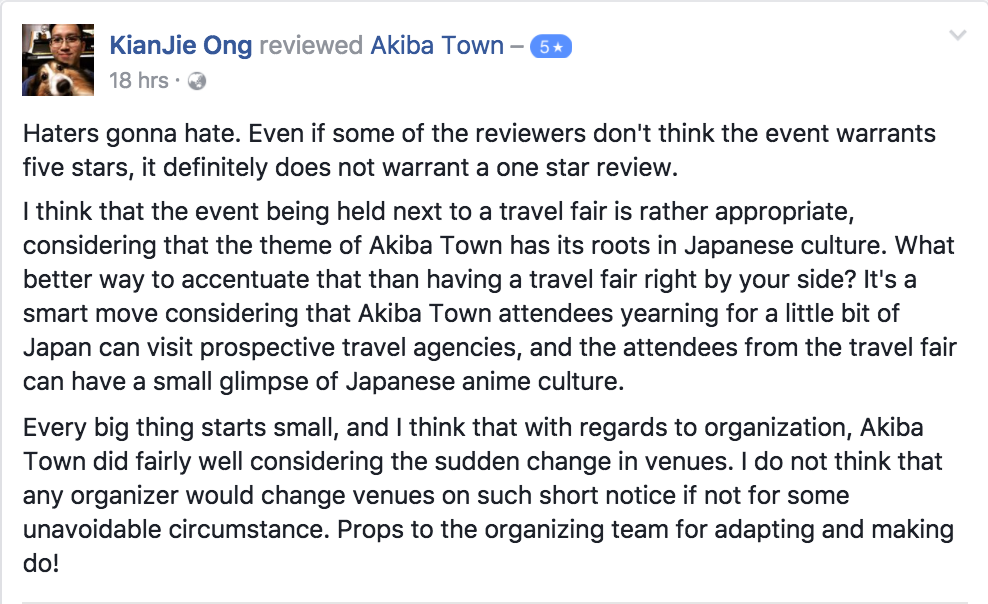Open the "18 hrs" timestamp permalink
Image resolution: width=988 pixels, height=604 pixels.
tap(139, 81)
